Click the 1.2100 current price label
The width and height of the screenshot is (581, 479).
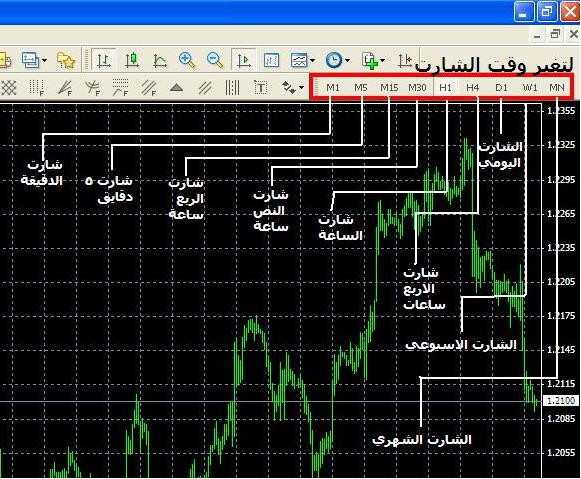tap(561, 401)
